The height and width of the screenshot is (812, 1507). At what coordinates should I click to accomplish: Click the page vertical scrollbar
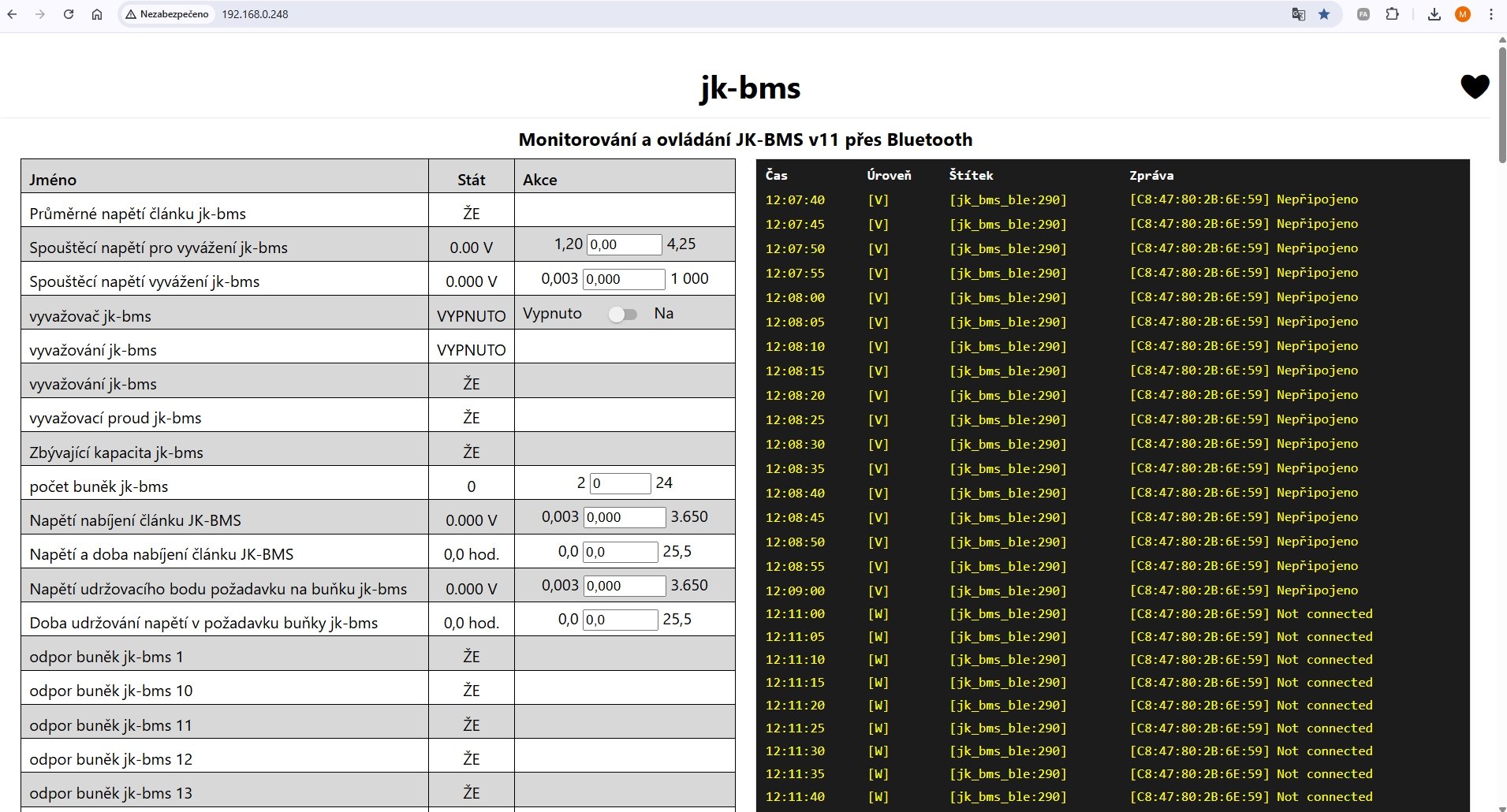1501,104
